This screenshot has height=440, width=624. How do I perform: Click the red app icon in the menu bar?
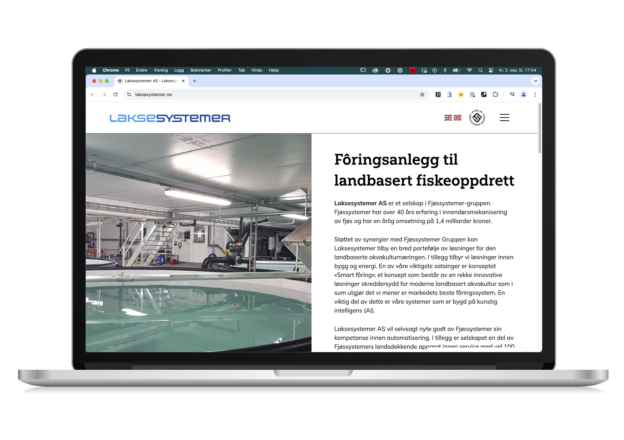tap(412, 70)
